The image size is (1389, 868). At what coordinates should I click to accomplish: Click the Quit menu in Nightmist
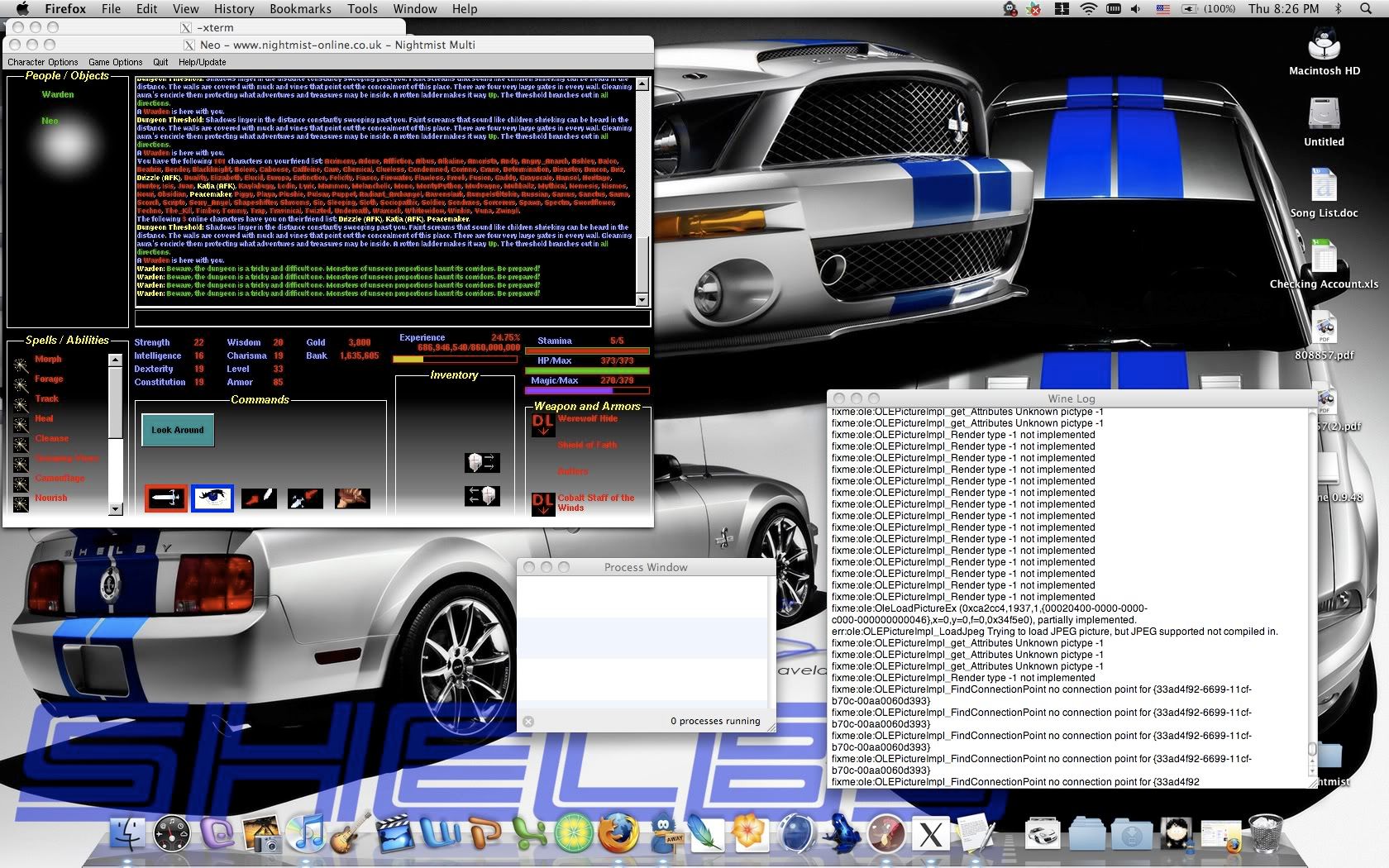(x=160, y=62)
